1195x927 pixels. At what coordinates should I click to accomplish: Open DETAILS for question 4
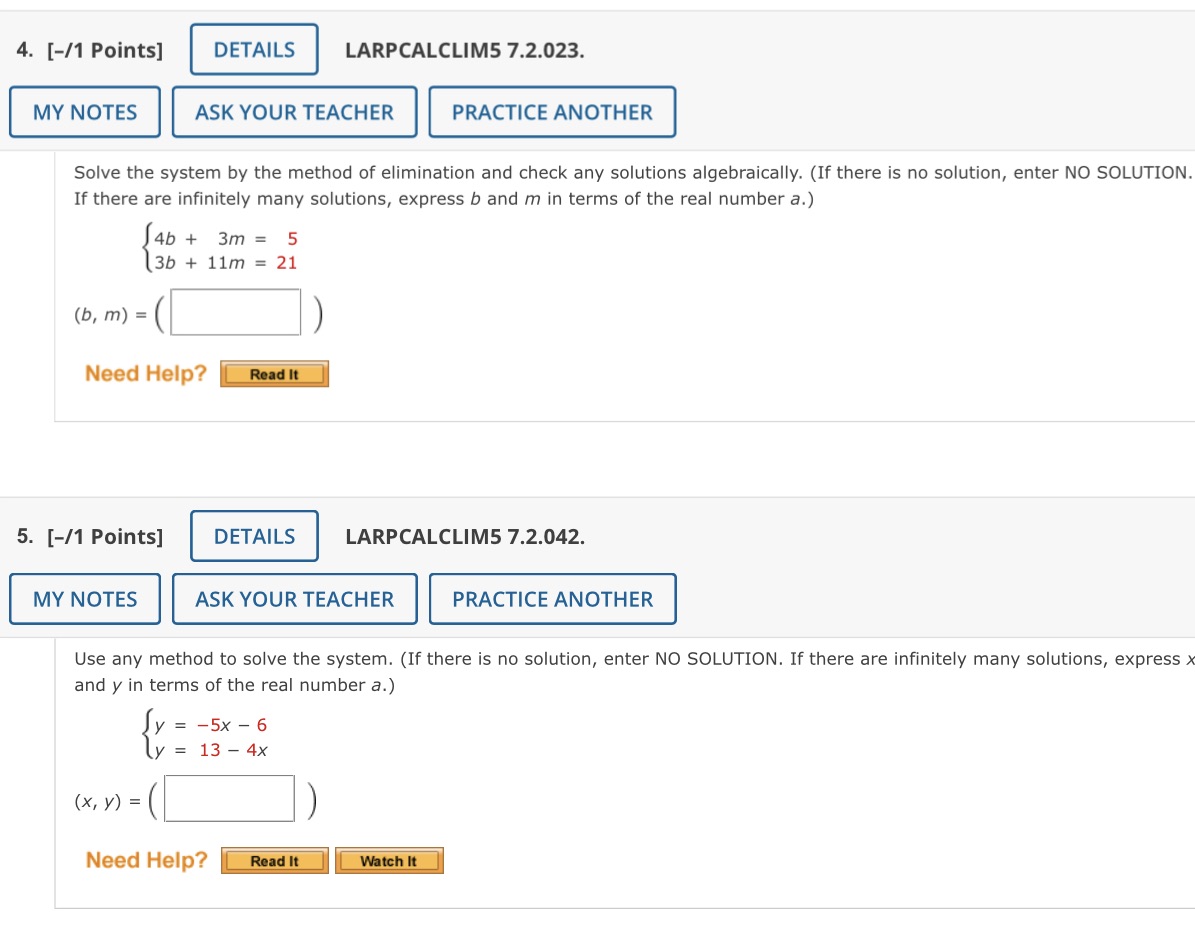(253, 49)
